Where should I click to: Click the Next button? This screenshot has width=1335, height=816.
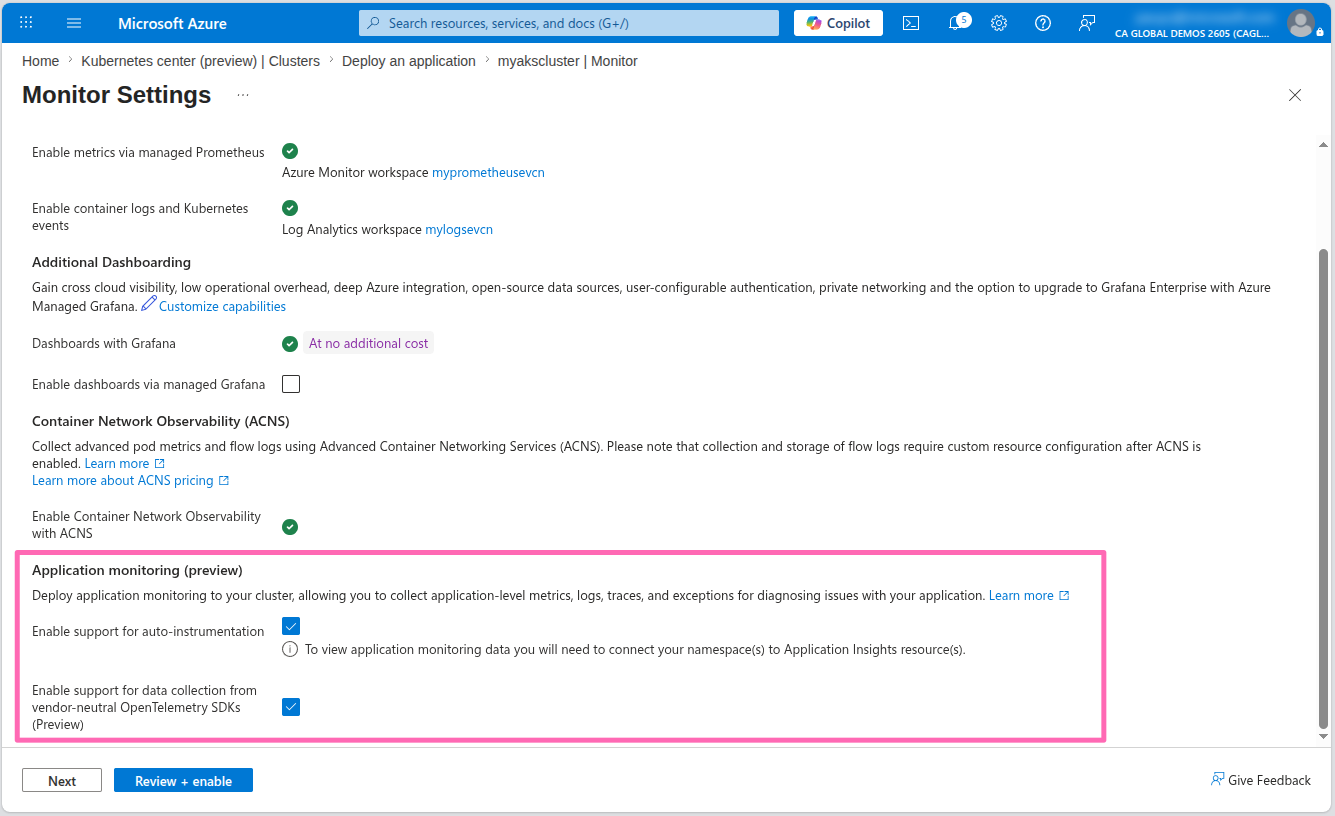(x=62, y=781)
